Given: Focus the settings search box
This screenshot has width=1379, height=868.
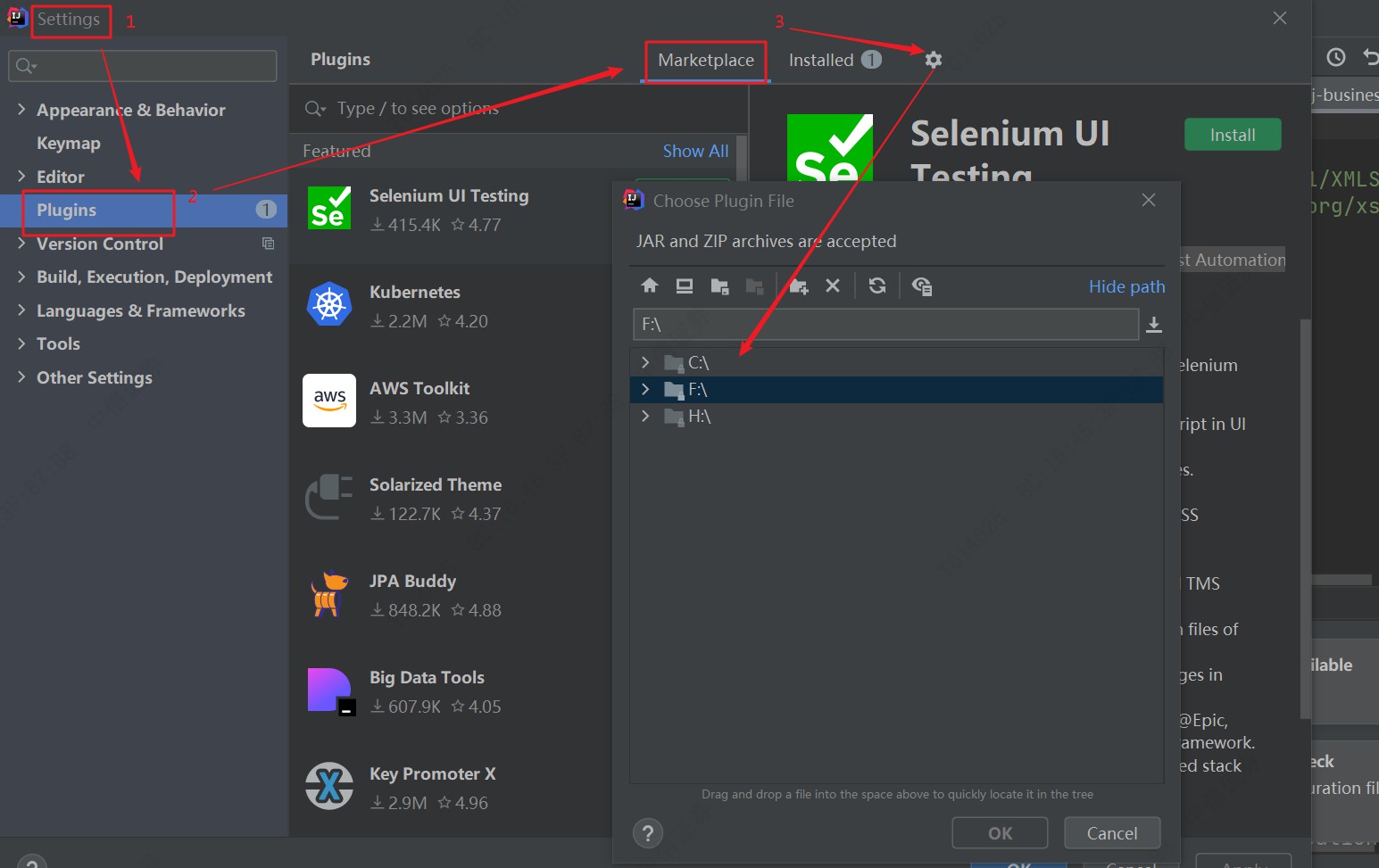Looking at the screenshot, I should (x=143, y=66).
